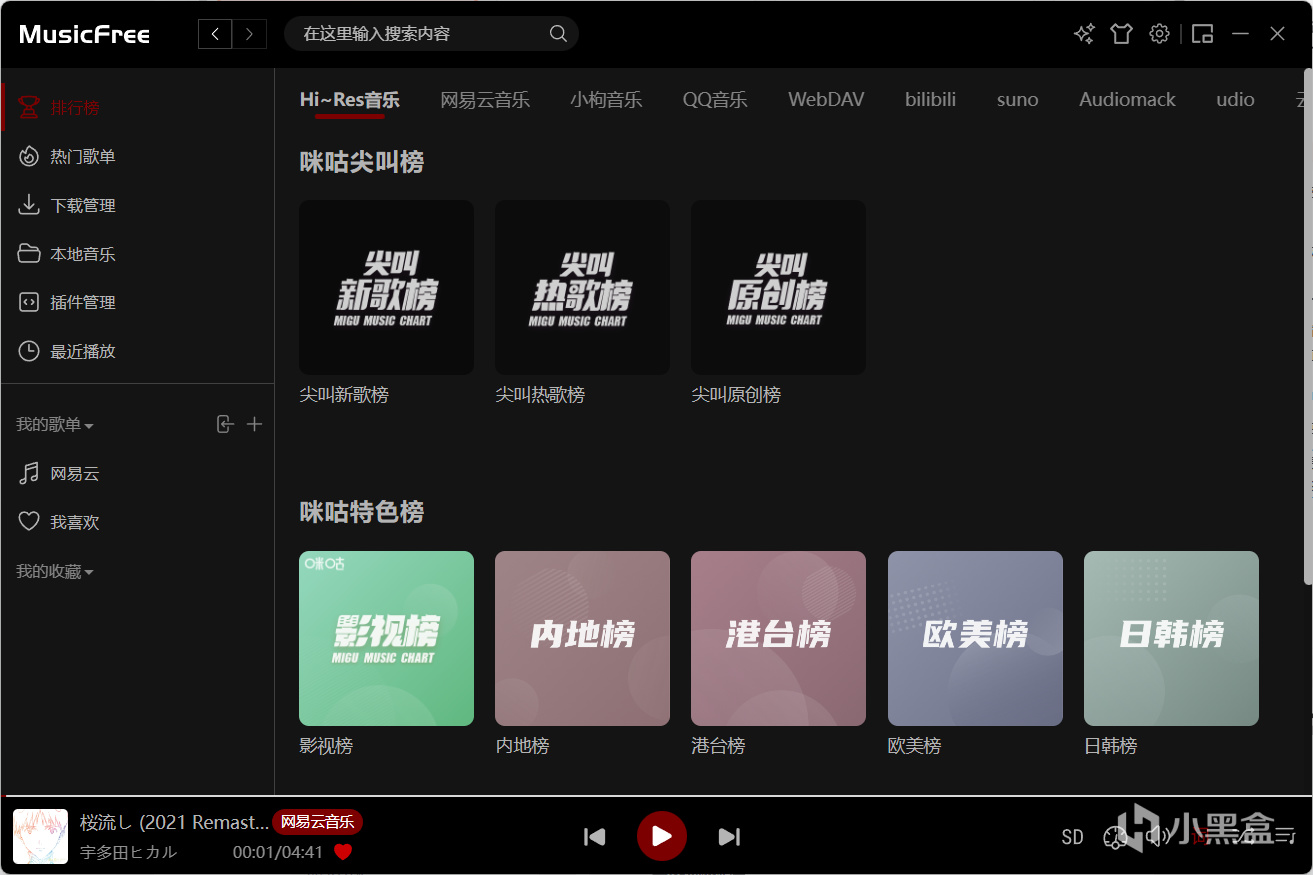Screen dimensions: 1313x875
Task: Open the play queue list icon
Action: (1283, 837)
